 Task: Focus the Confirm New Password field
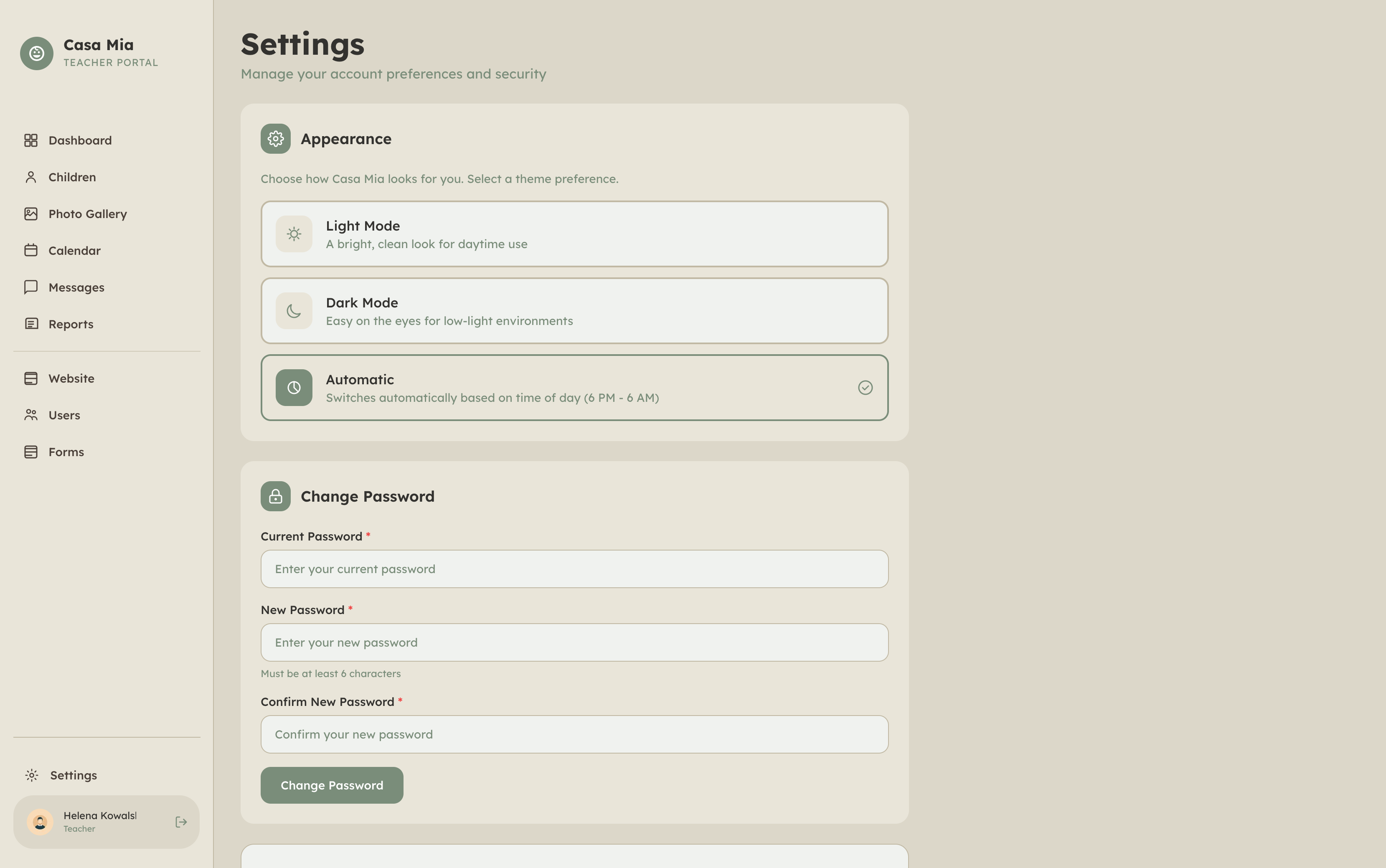[574, 733]
